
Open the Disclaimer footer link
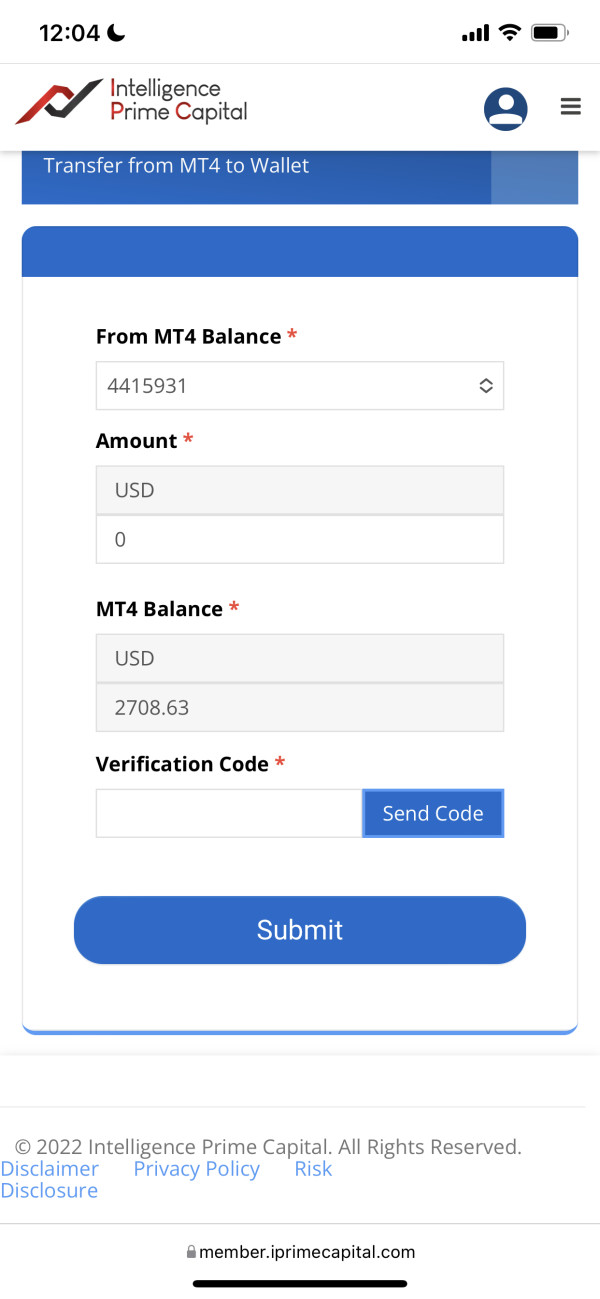[x=50, y=1169]
